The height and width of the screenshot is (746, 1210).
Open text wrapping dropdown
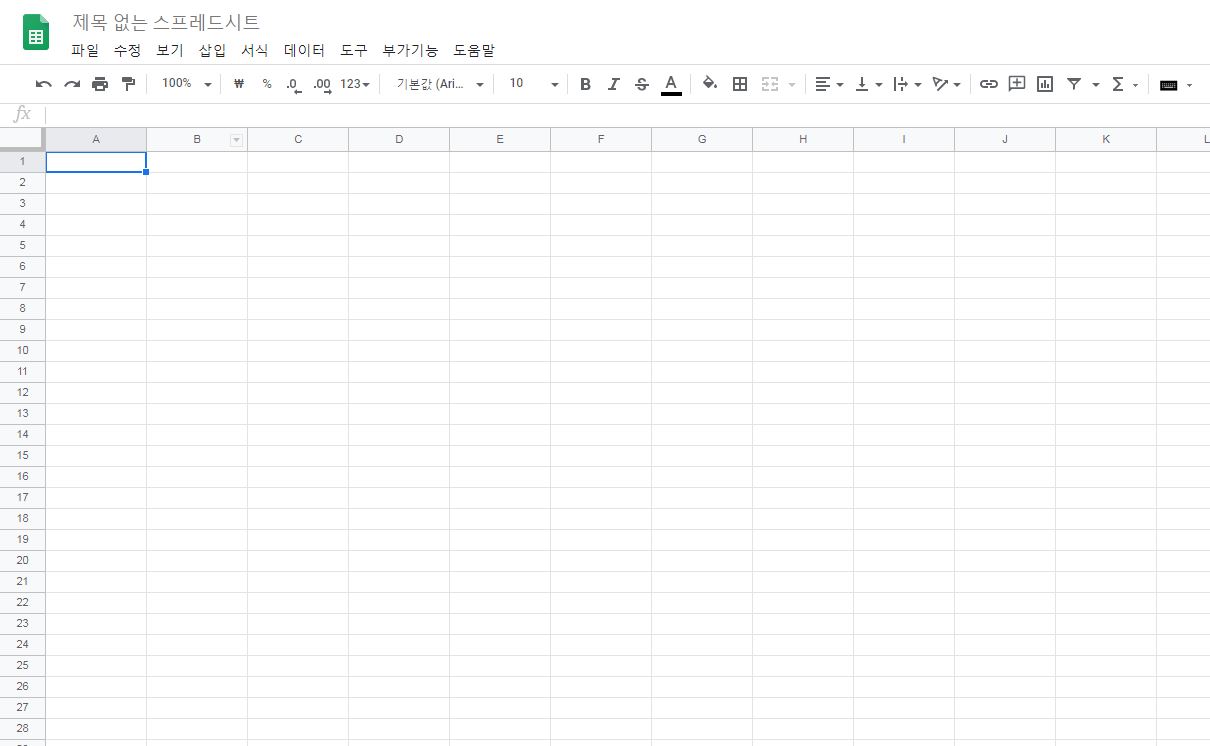click(907, 84)
